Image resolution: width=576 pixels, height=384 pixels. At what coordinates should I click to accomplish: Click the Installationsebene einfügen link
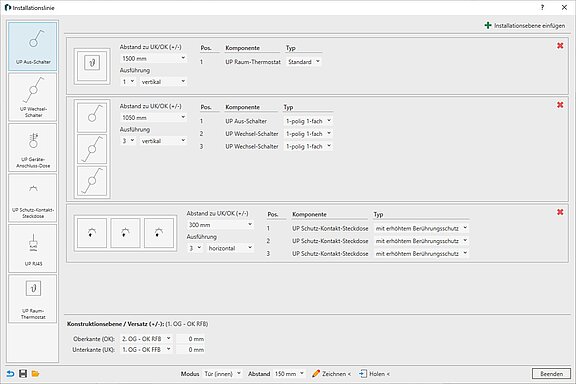(529, 26)
